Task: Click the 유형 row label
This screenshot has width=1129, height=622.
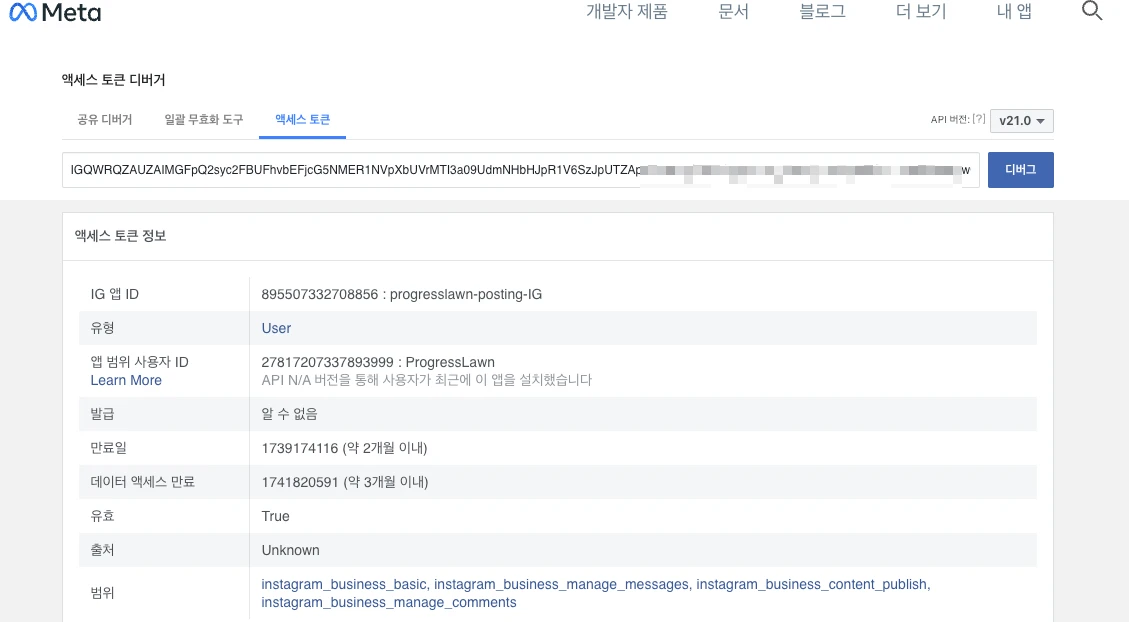Action: click(102, 328)
